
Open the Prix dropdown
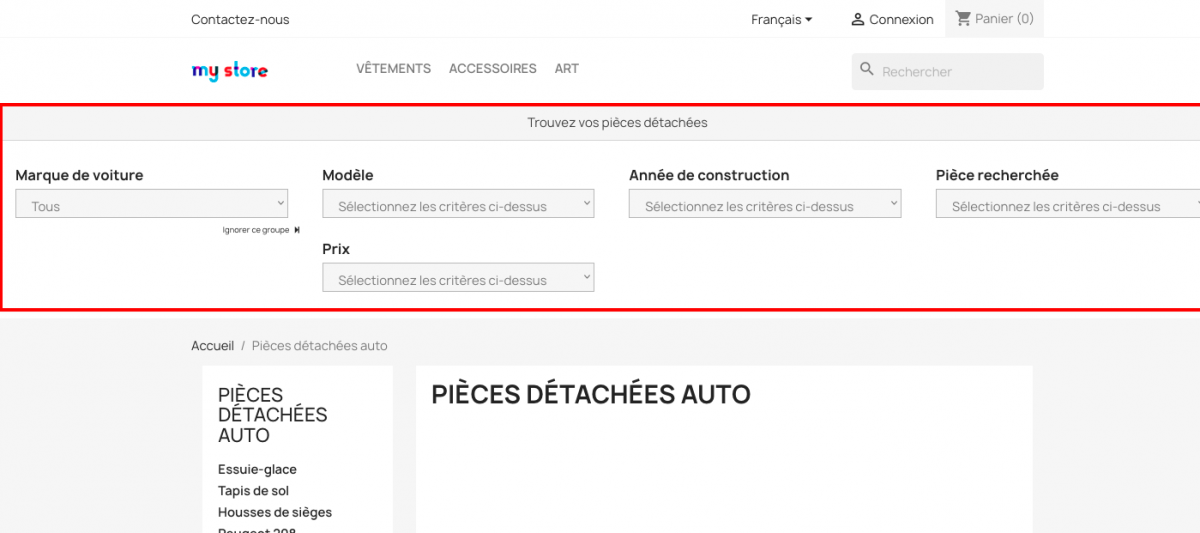point(458,278)
